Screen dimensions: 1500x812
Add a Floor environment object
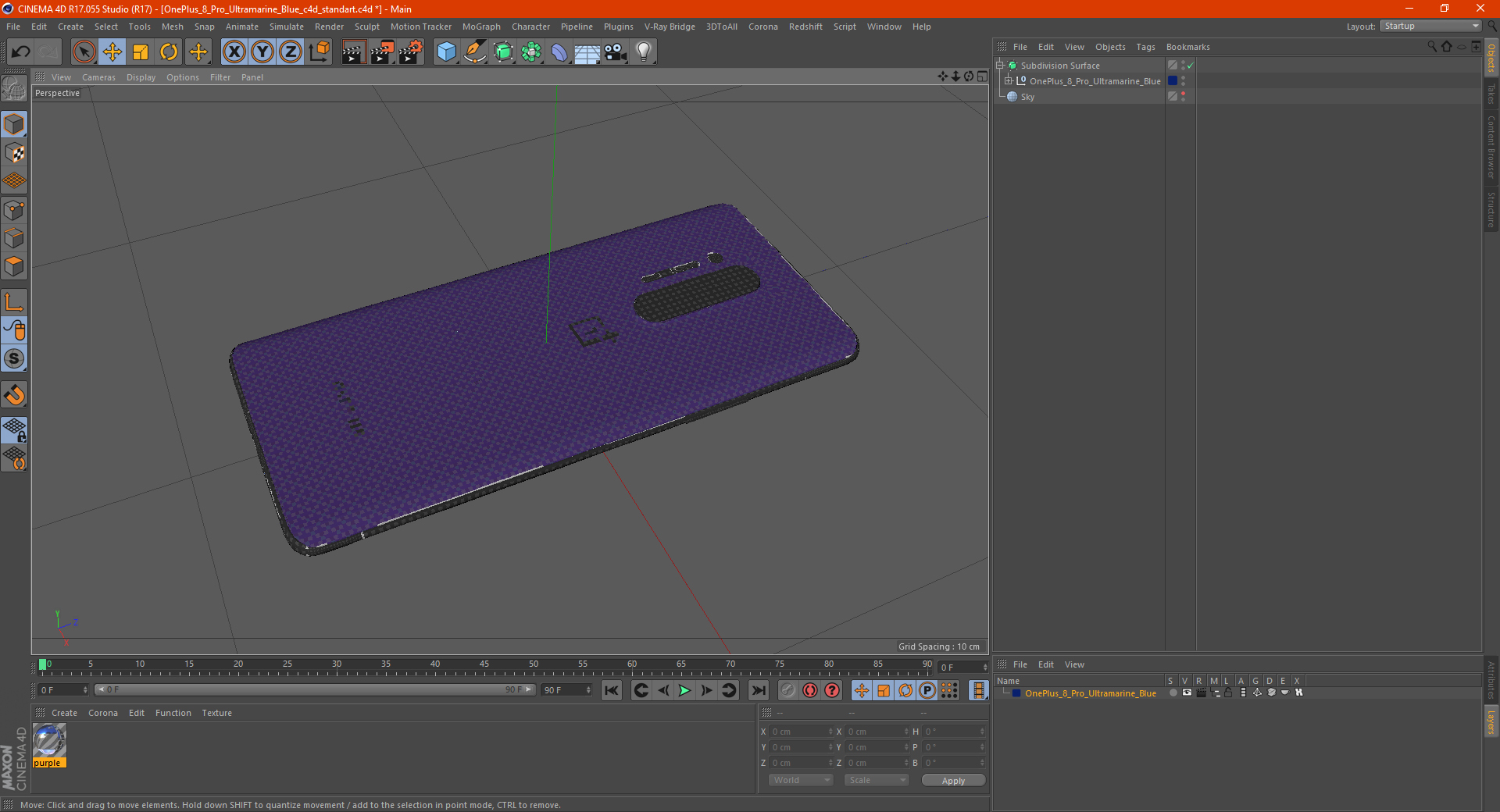587,52
